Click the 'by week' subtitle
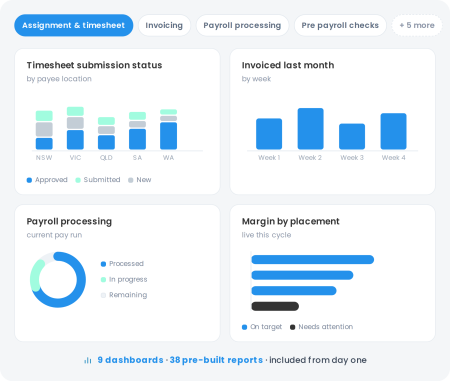450x381 pixels. coord(256,79)
